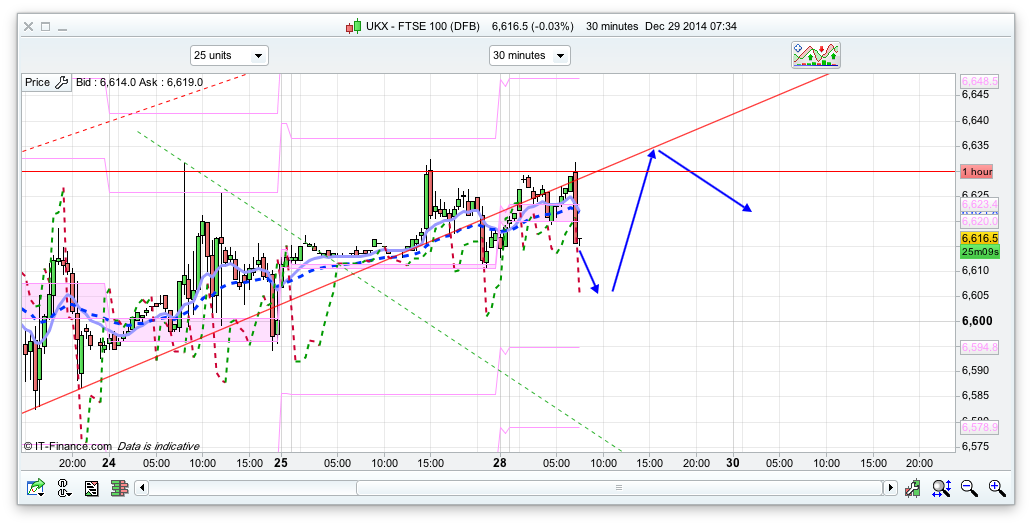Viewport: 1032px width, 526px height.
Task: Click the candlestick icon left of zoom tools
Action: coord(913,488)
